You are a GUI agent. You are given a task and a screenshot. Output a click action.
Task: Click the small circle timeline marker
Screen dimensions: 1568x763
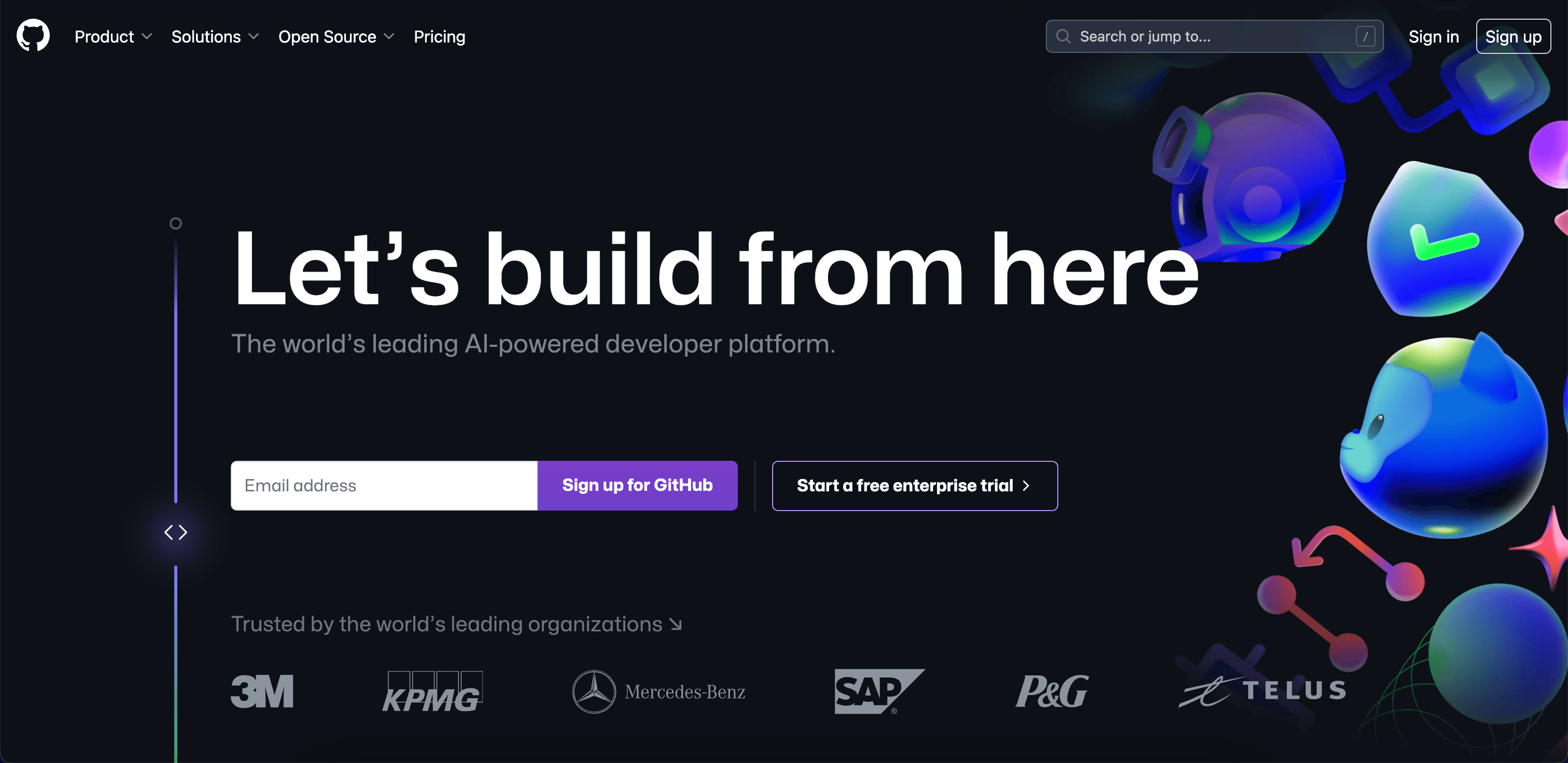175,223
